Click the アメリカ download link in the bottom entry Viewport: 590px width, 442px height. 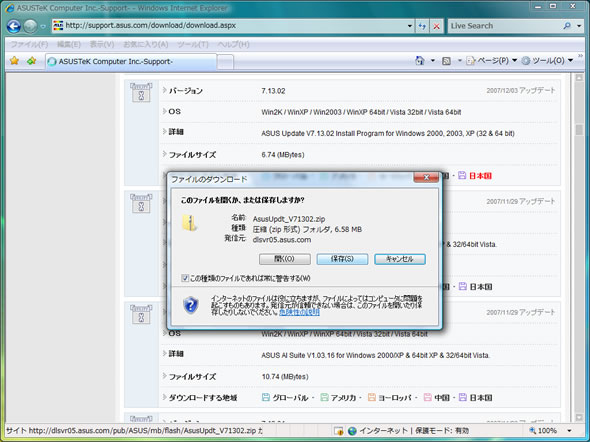[343, 398]
